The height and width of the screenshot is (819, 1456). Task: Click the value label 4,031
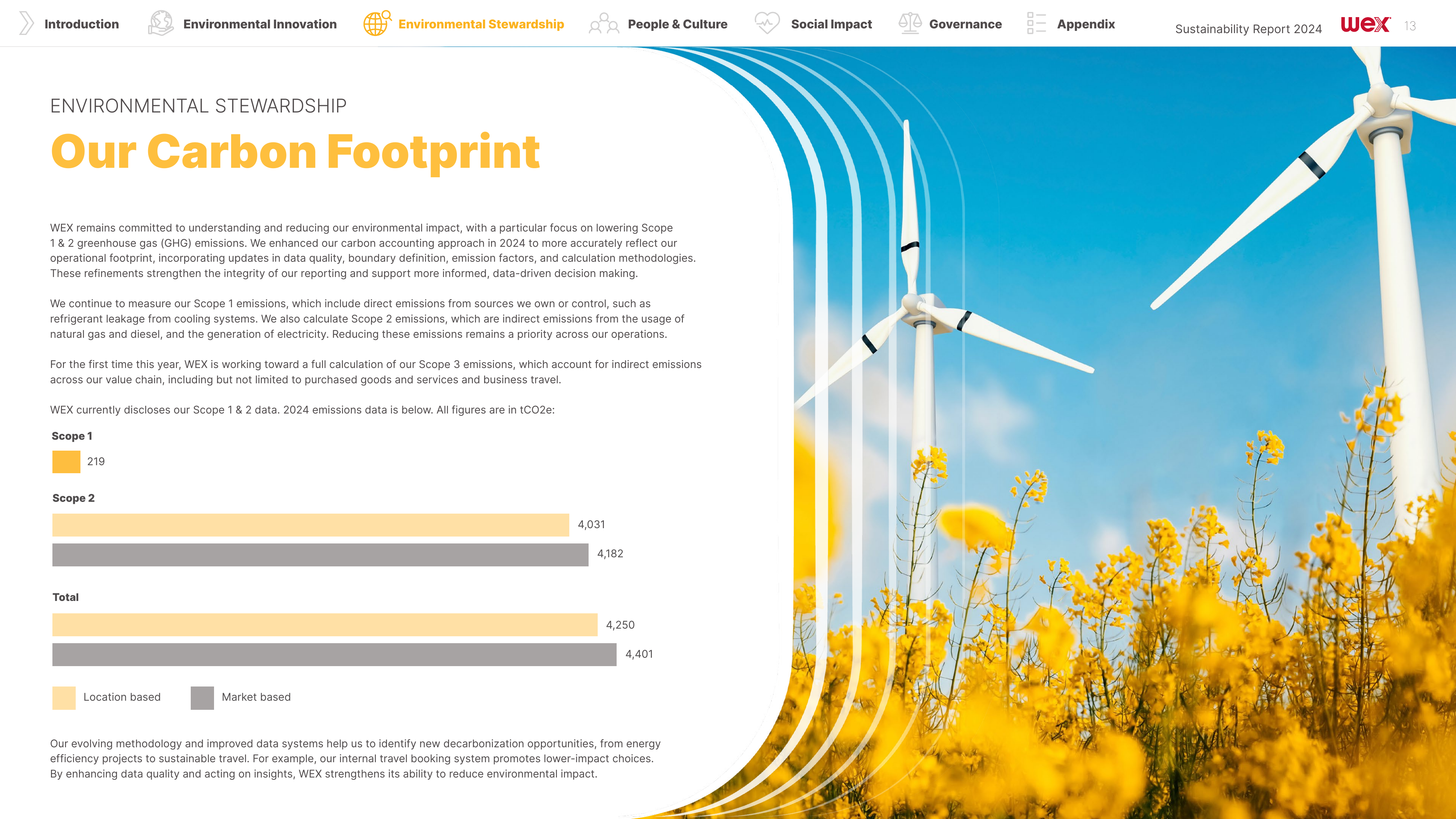pyautogui.click(x=591, y=525)
